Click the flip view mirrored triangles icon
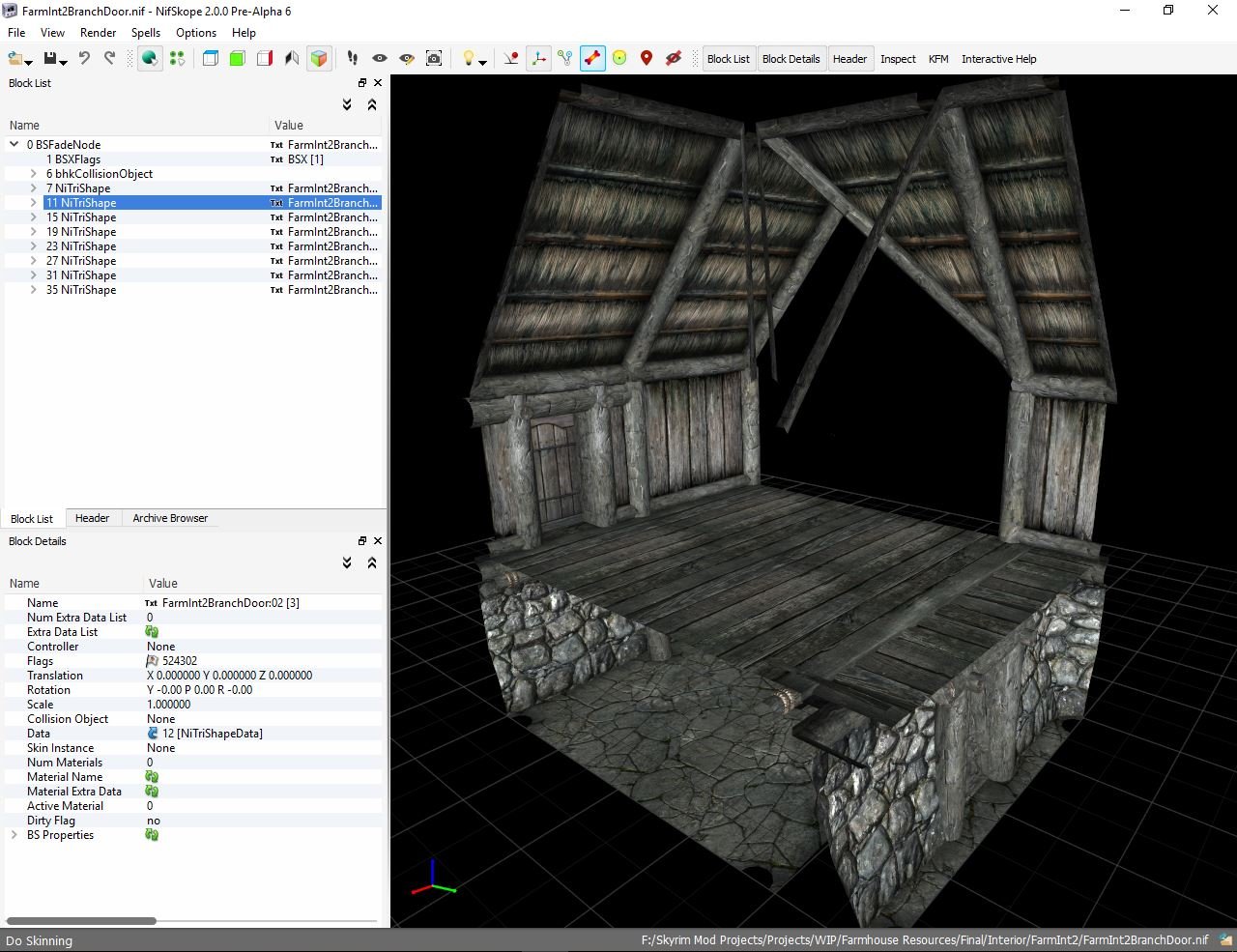Image resolution: width=1237 pixels, height=952 pixels. (x=292, y=59)
